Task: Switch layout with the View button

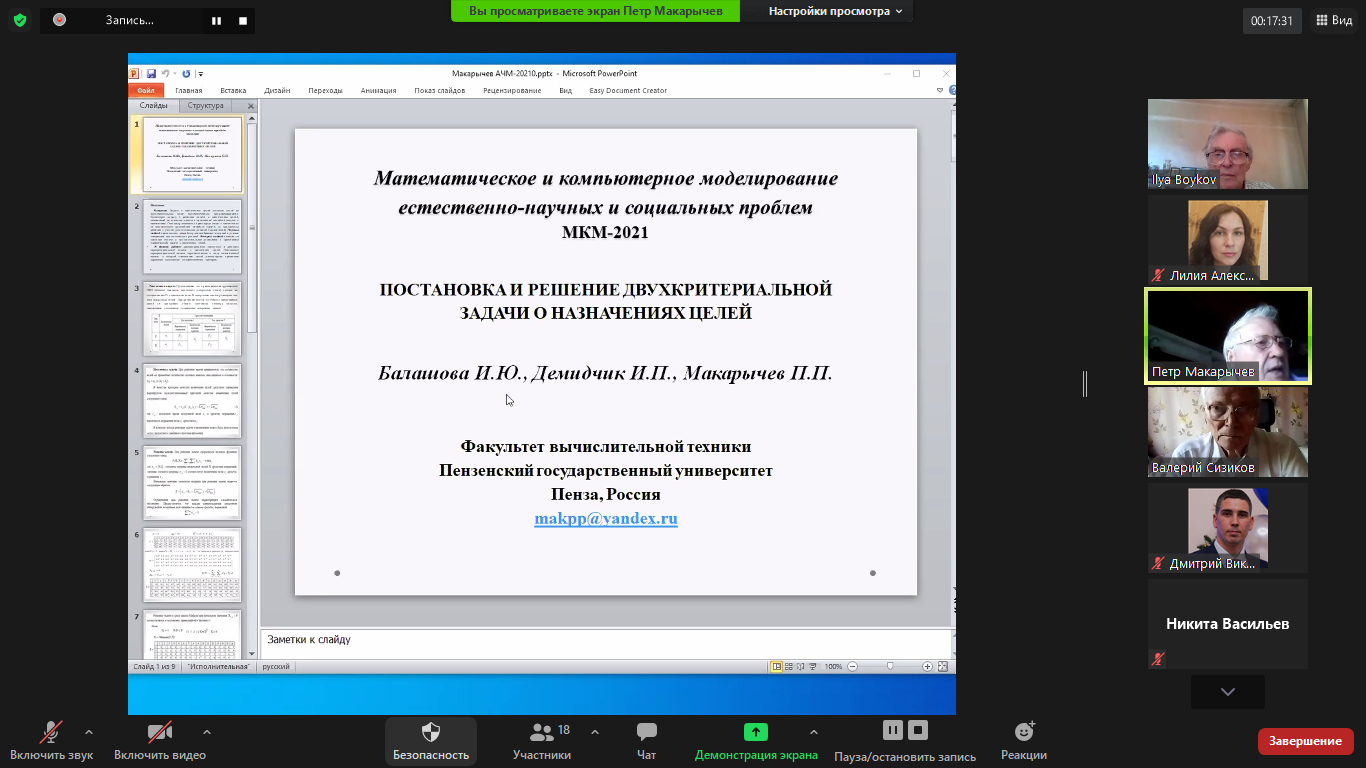Action: [x=1332, y=20]
